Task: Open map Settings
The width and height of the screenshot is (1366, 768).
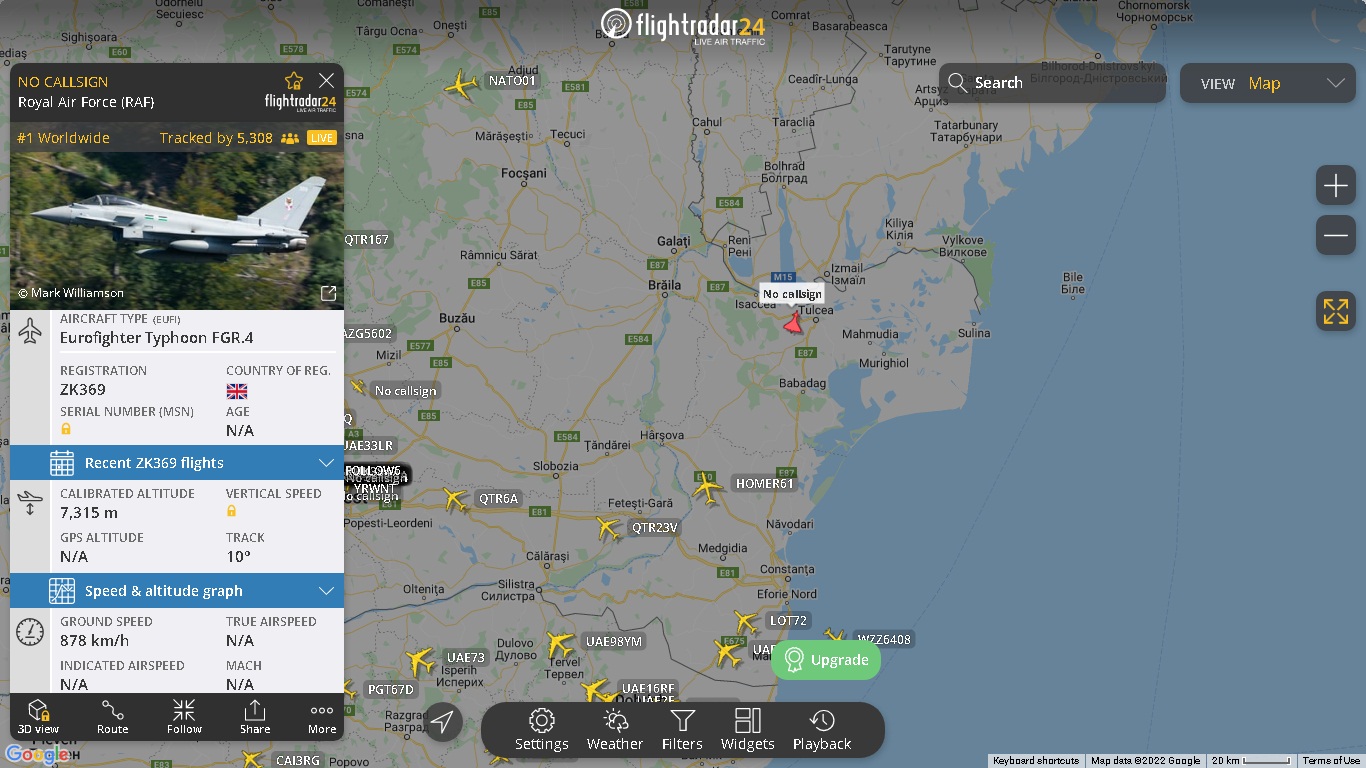Action: pos(542,730)
